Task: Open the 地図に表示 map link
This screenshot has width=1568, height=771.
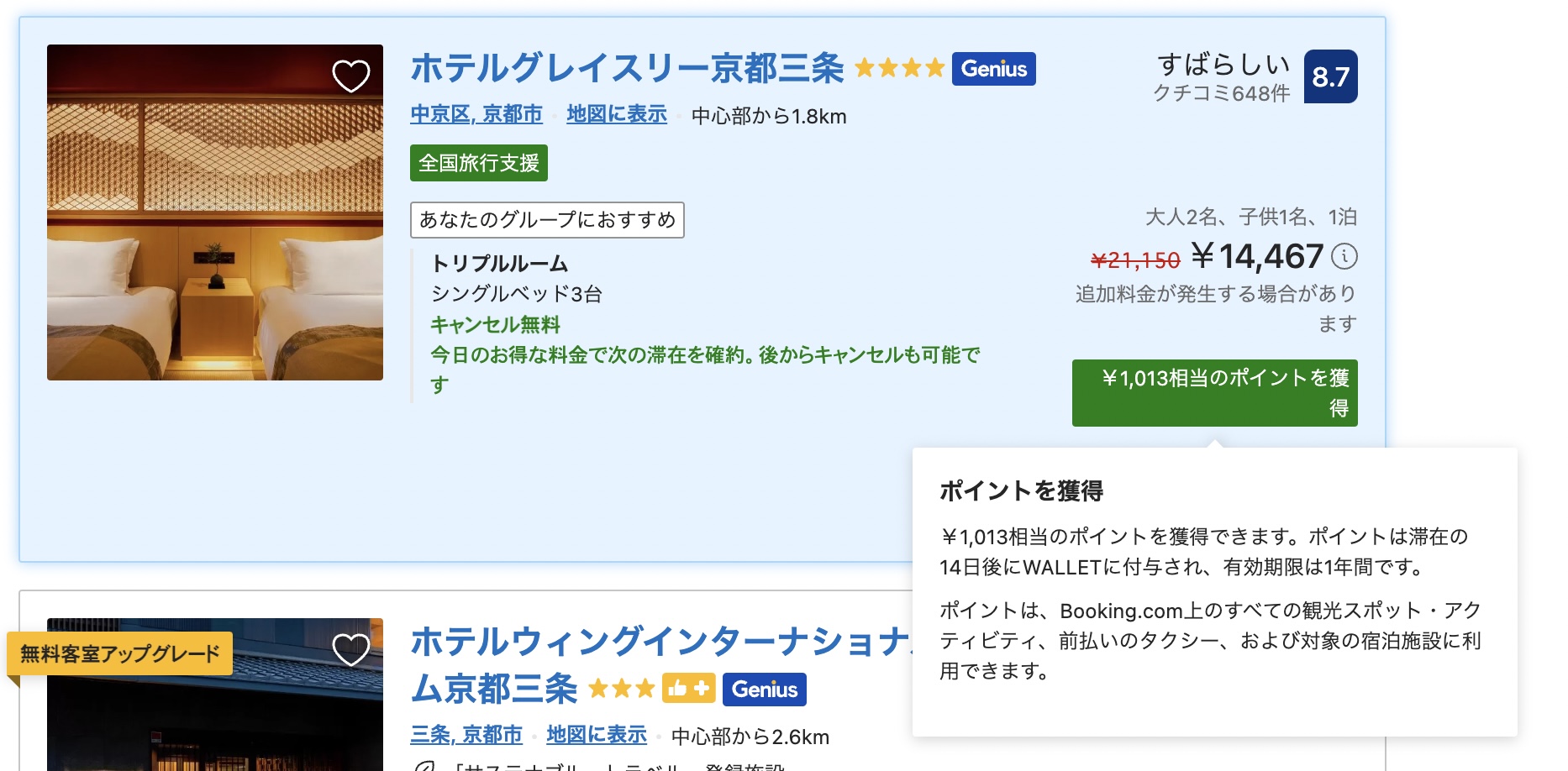Action: (x=616, y=114)
